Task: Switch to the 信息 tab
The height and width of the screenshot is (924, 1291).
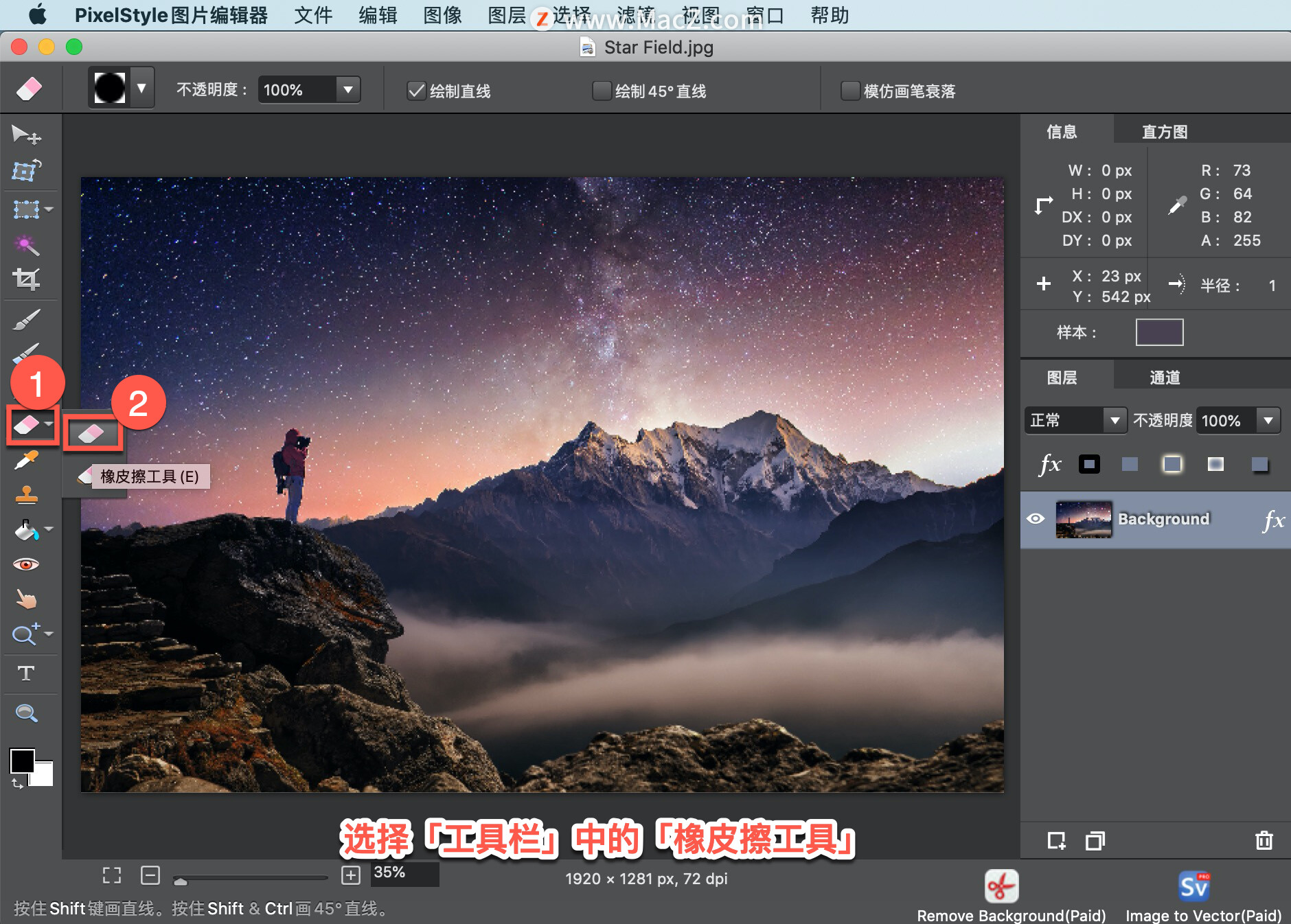Action: pos(1062,132)
